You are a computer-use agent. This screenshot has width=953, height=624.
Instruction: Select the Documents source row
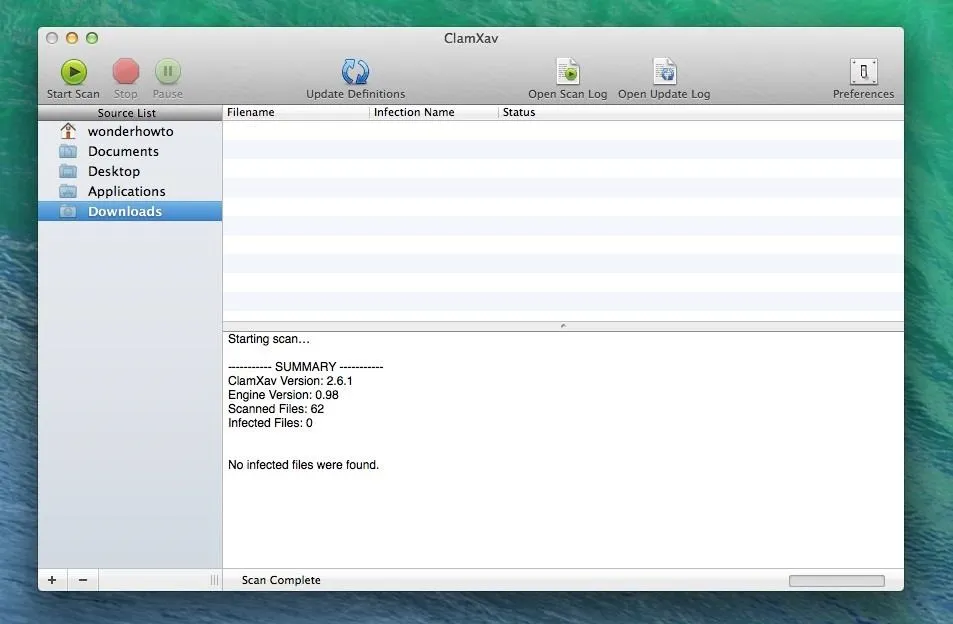pyautogui.click(x=130, y=151)
